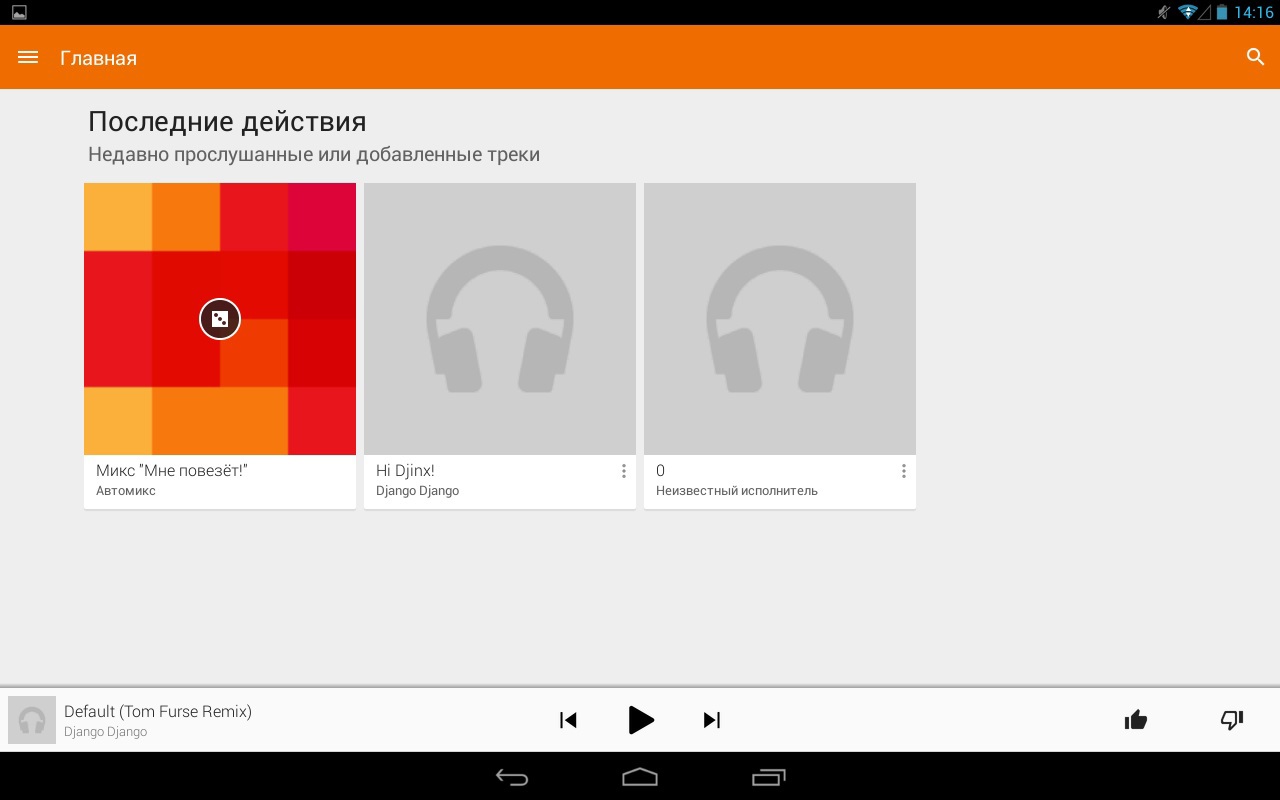
Task: Open overflow menu for Hi Djinx! album
Action: point(624,471)
